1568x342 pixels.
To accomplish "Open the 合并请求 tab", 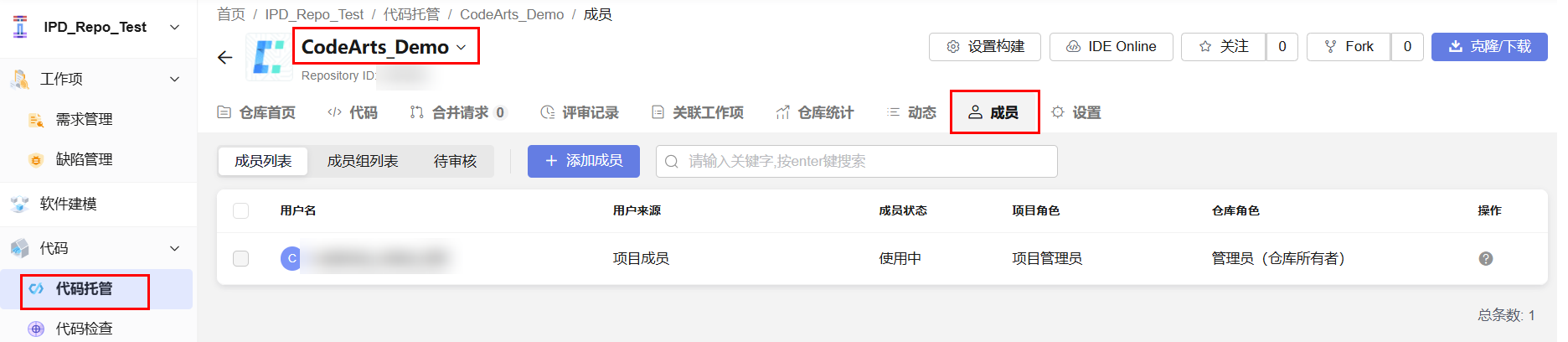I will [458, 112].
